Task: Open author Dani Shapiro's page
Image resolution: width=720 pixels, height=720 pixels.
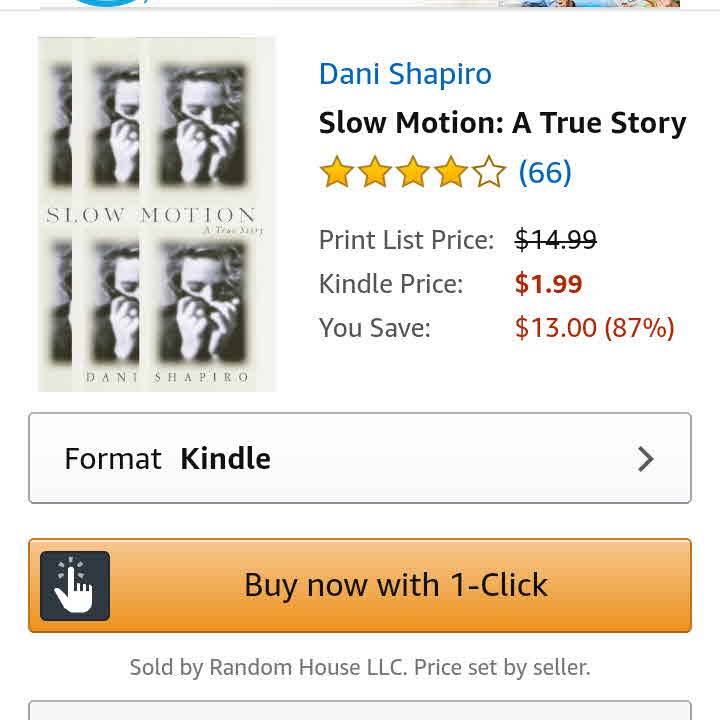Action: [405, 74]
